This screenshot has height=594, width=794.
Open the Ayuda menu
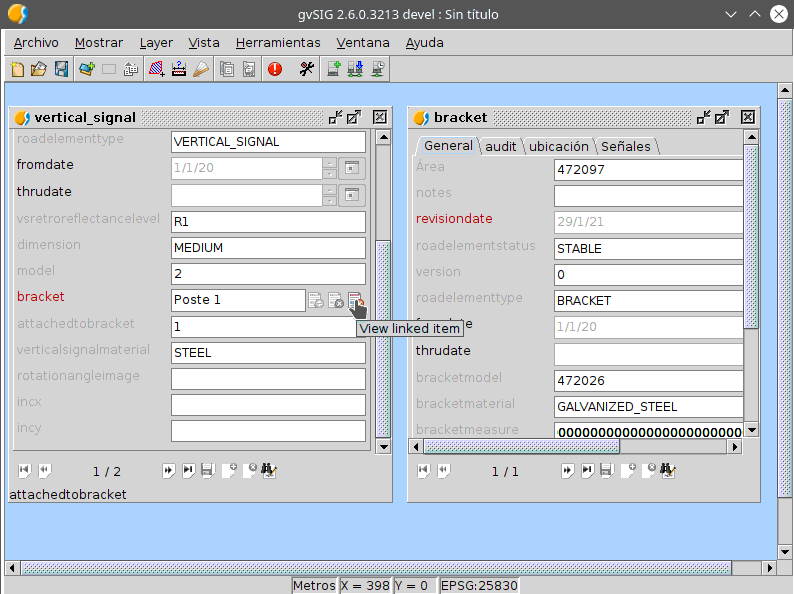point(424,43)
